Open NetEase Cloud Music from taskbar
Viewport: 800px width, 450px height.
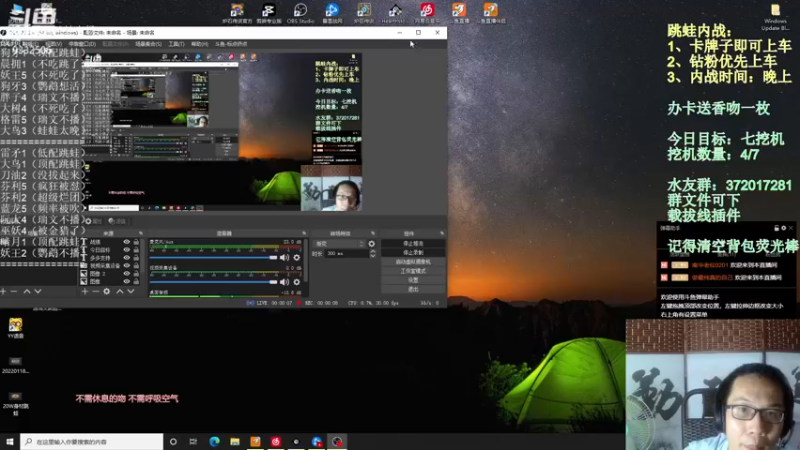coord(276,441)
